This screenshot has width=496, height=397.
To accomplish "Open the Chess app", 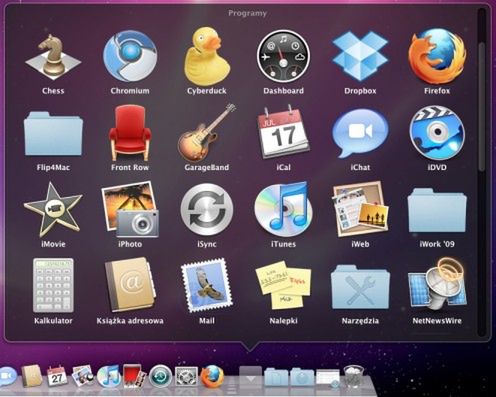I will (53, 56).
